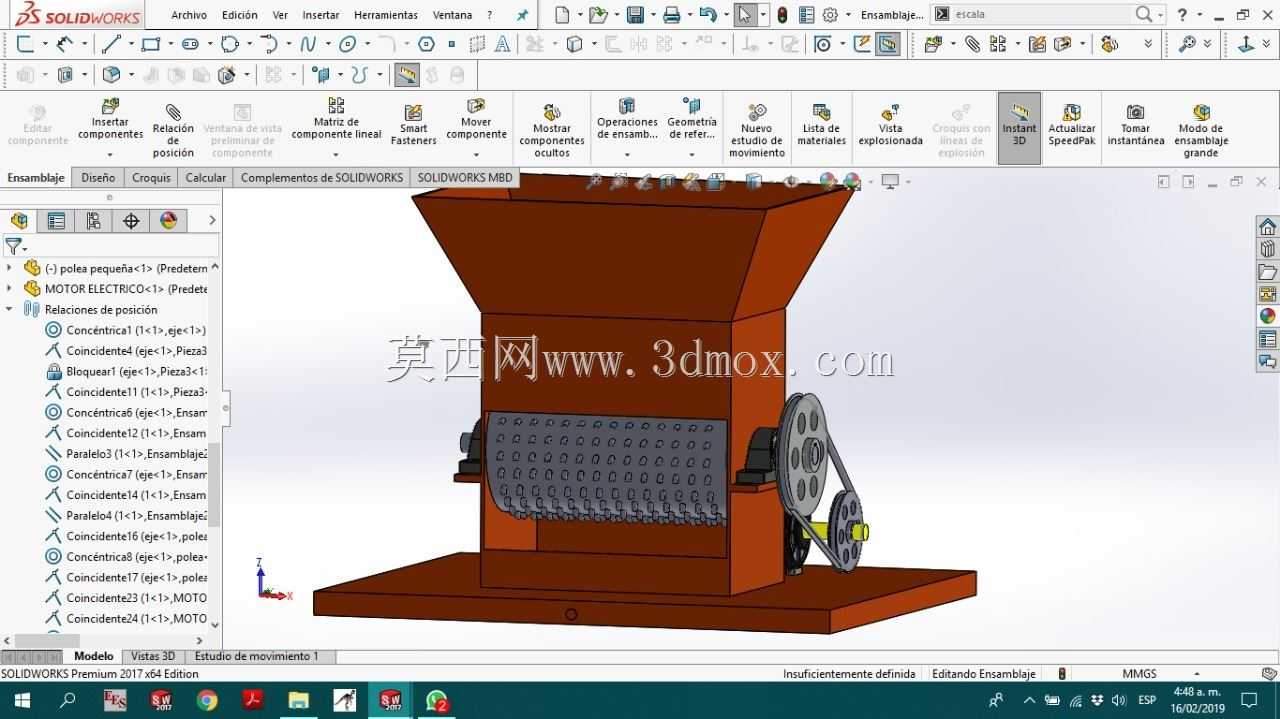Screen dimensions: 1280x719
Task: Open Chrome from the Windows taskbar
Action: [207, 700]
